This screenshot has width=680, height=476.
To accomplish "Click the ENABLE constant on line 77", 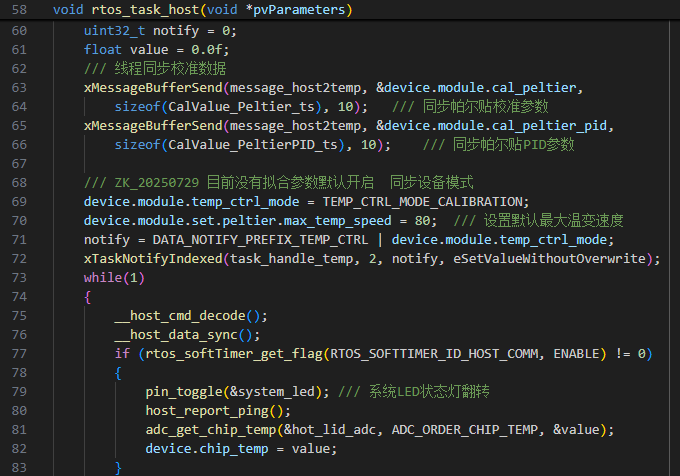I will click(x=576, y=354).
